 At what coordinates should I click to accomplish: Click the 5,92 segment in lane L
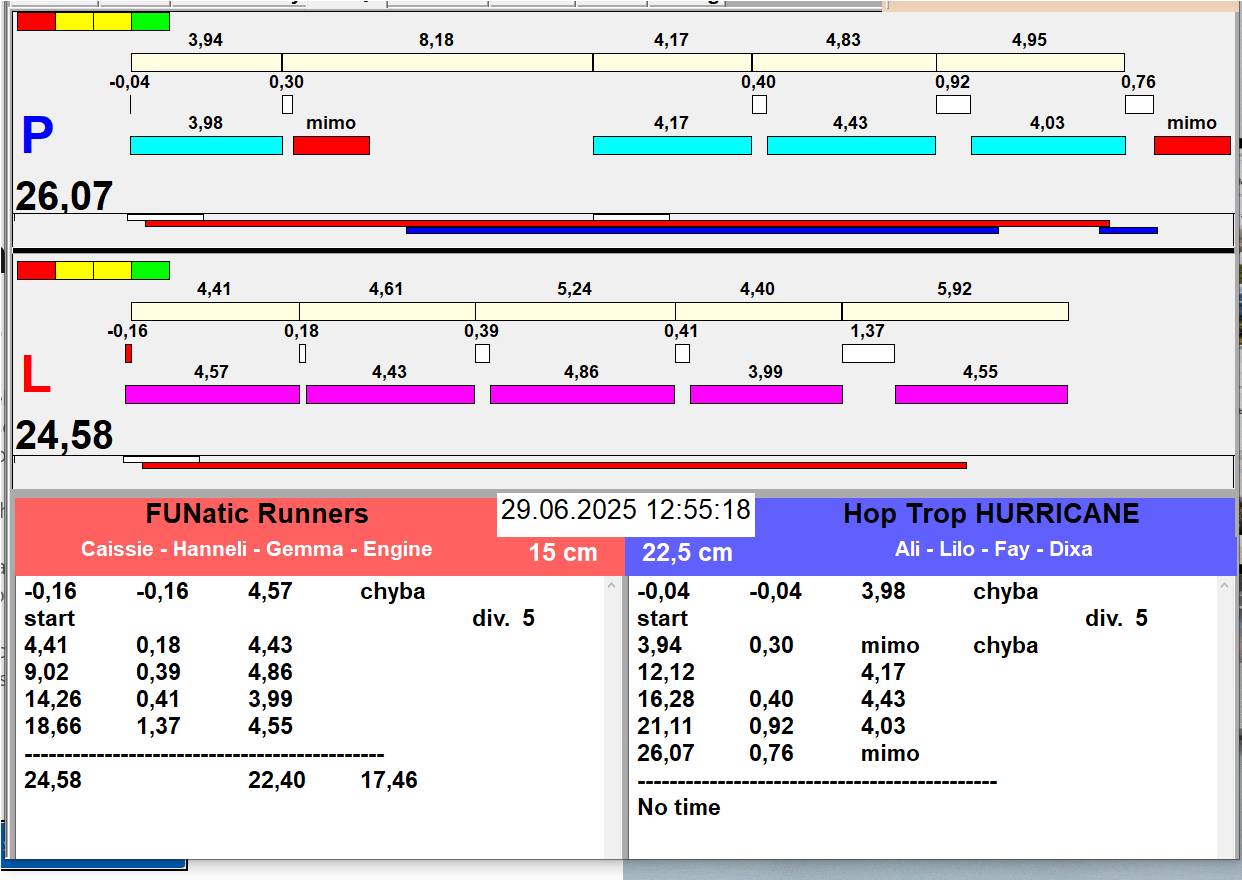pyautogui.click(x=955, y=311)
